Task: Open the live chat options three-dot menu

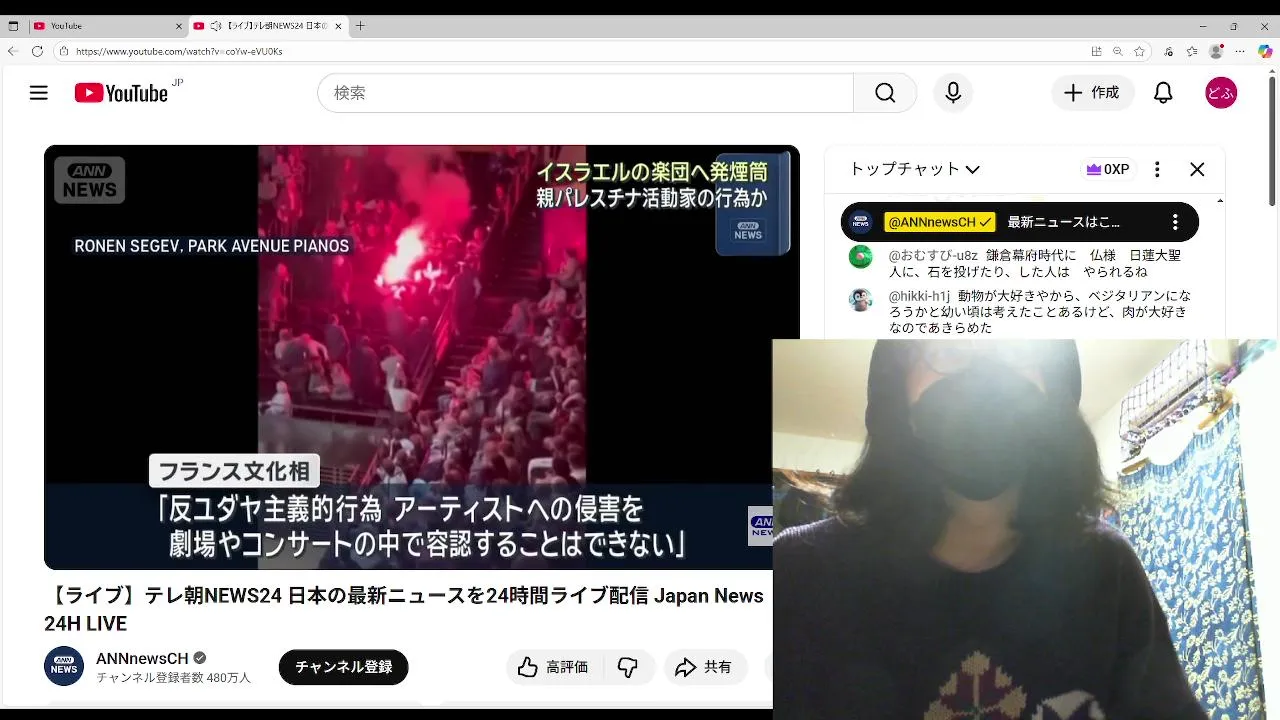Action: [1157, 169]
